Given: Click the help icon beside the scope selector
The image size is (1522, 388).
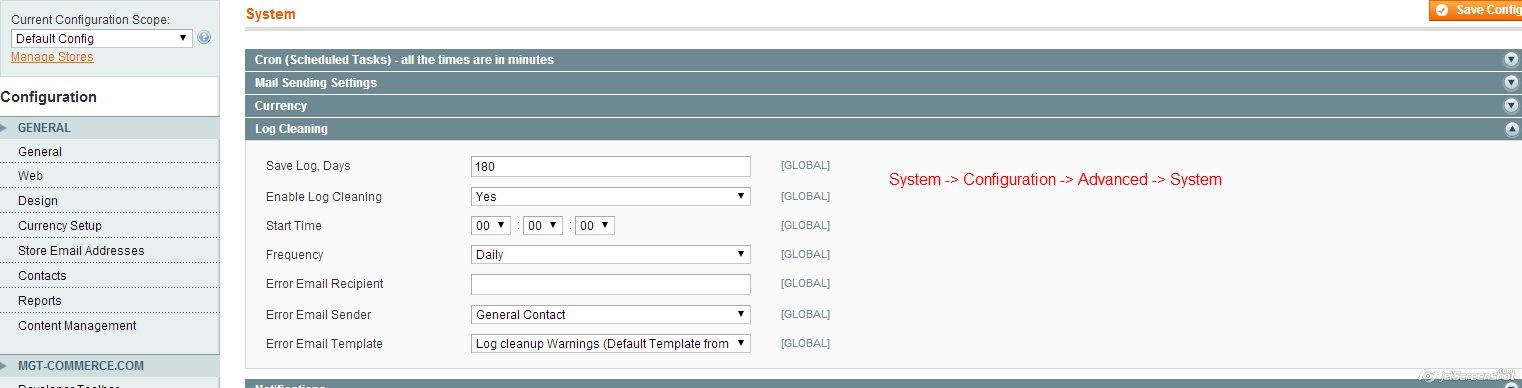Looking at the screenshot, I should pos(204,38).
